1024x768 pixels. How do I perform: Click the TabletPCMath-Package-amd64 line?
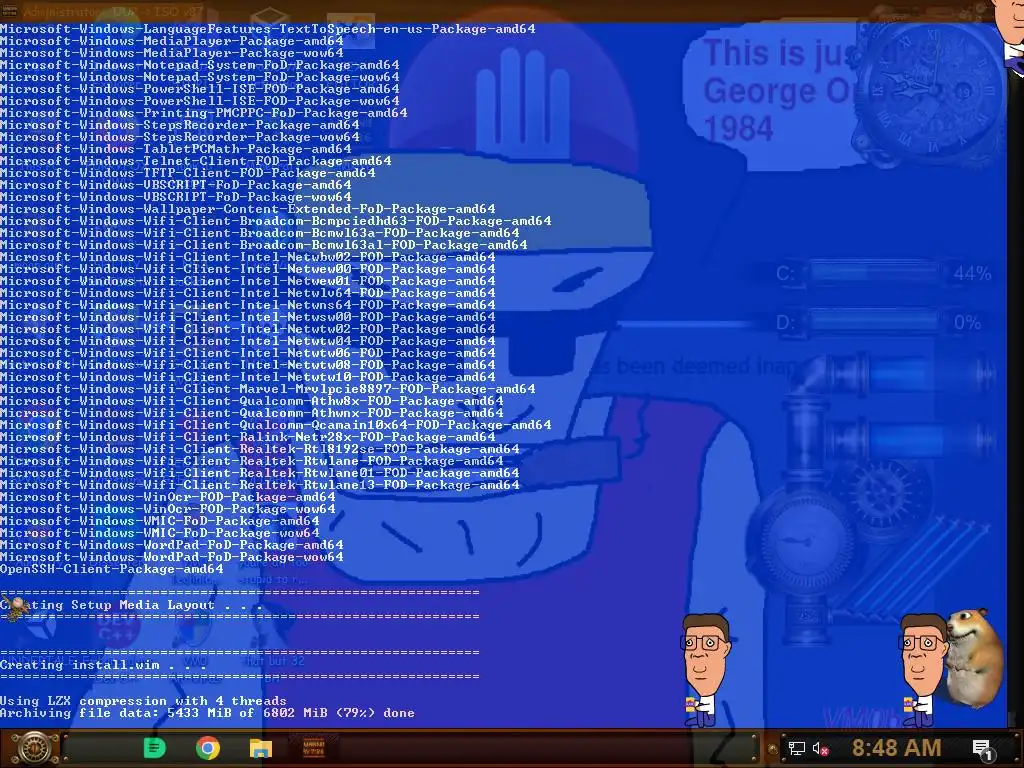(176, 149)
